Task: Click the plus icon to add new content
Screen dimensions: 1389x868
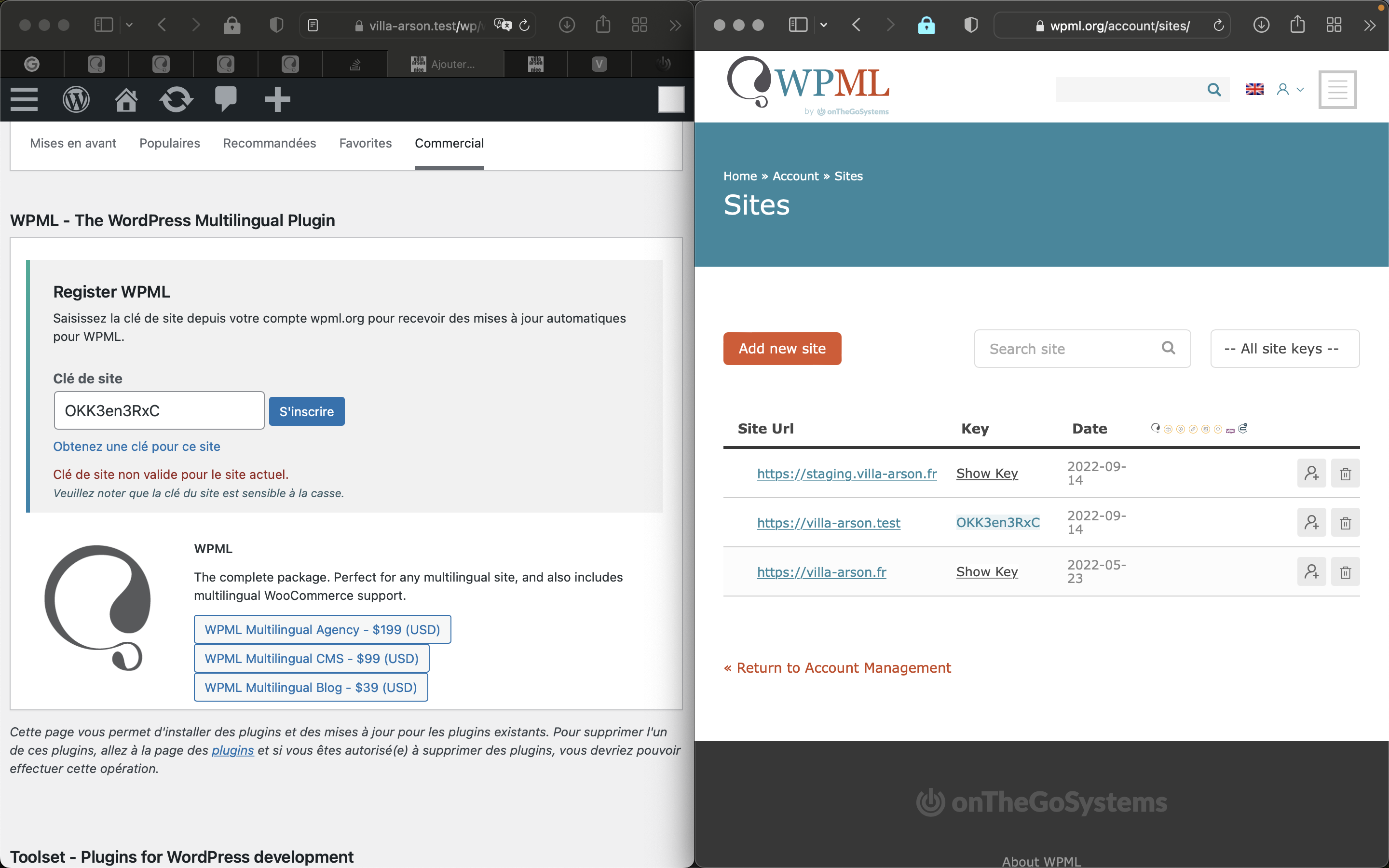Action: coord(277,99)
